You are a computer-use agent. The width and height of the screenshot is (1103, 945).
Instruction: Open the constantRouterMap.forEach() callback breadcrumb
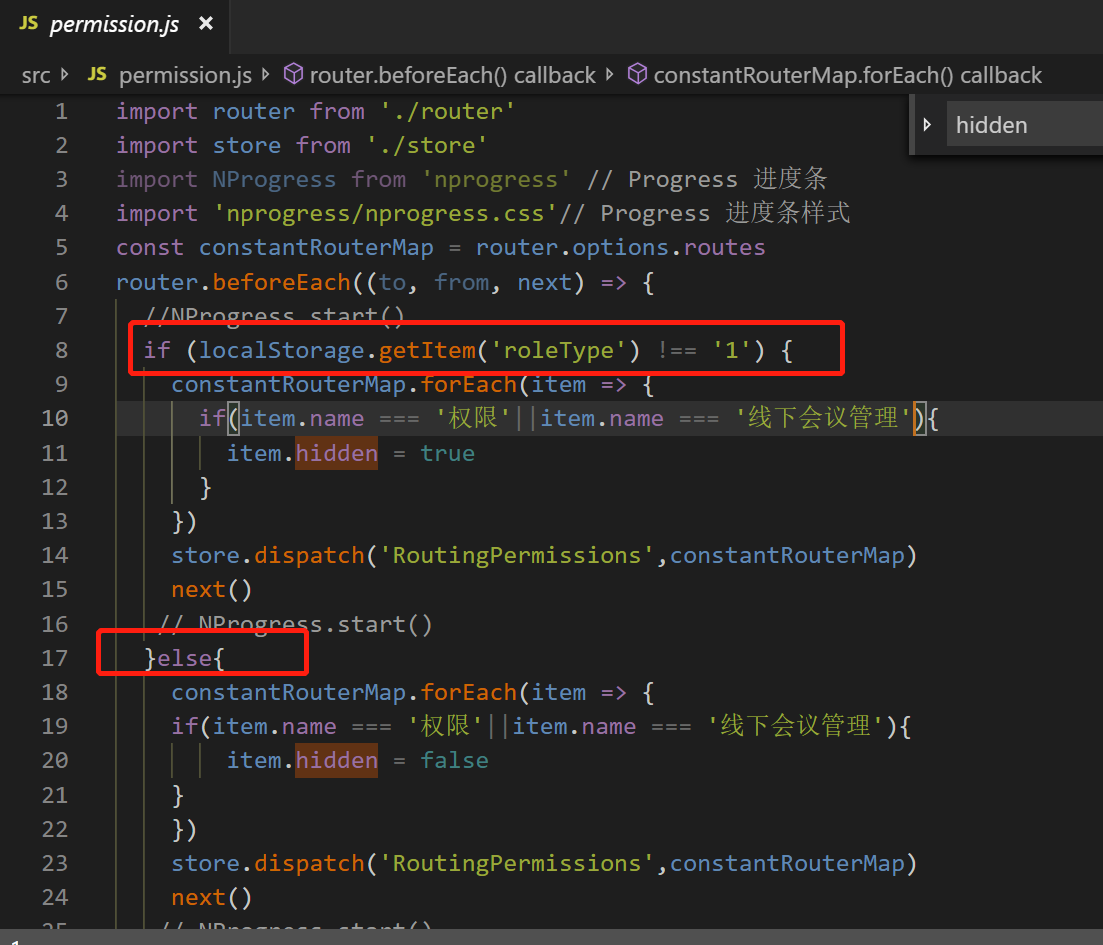848,75
